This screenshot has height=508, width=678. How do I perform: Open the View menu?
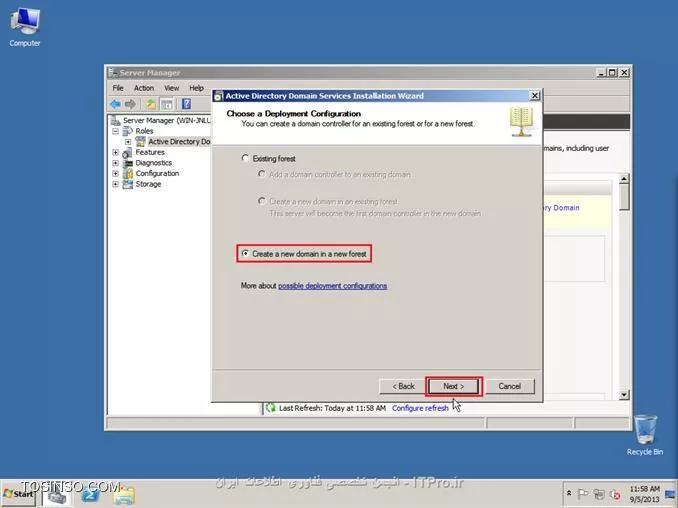[172, 88]
